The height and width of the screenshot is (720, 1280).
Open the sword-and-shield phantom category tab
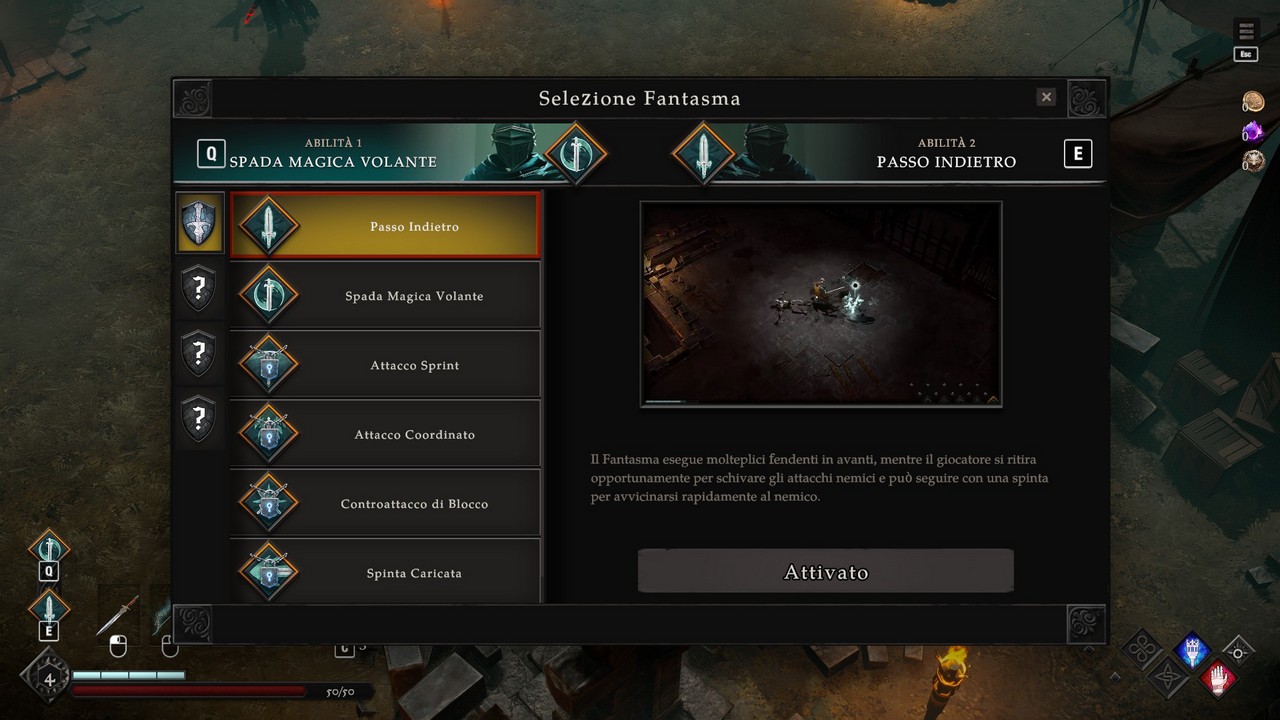coord(199,222)
